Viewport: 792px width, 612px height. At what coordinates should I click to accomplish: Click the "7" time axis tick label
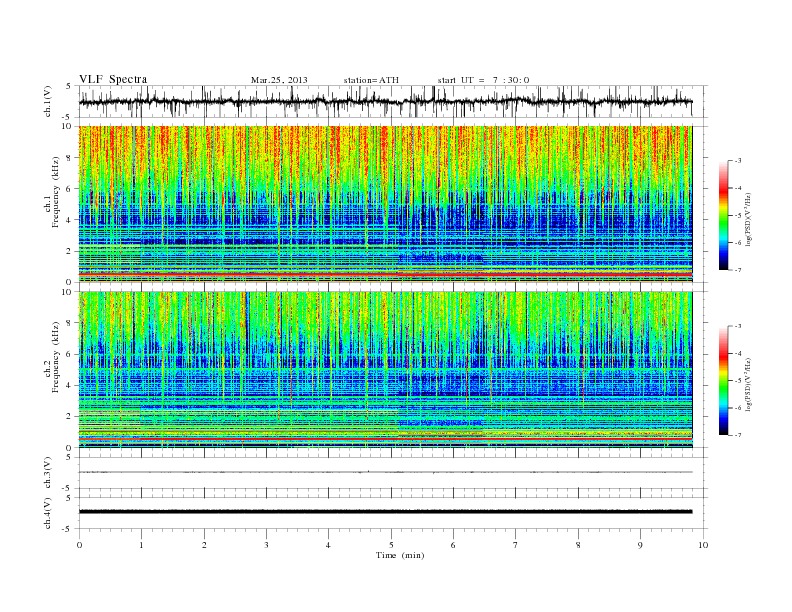516,545
